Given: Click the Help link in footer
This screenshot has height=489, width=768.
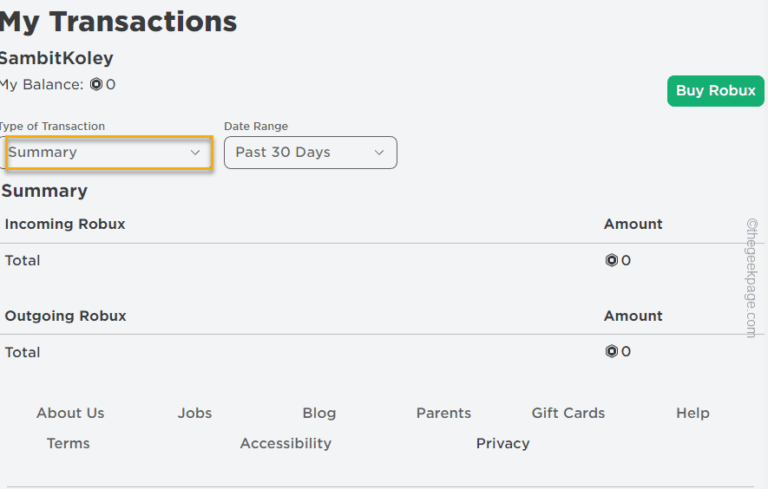Looking at the screenshot, I should coord(692,413).
